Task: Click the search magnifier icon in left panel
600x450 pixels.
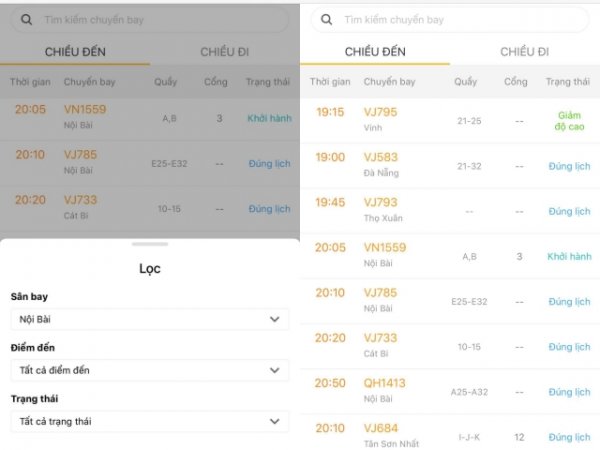Action: click(x=26, y=20)
